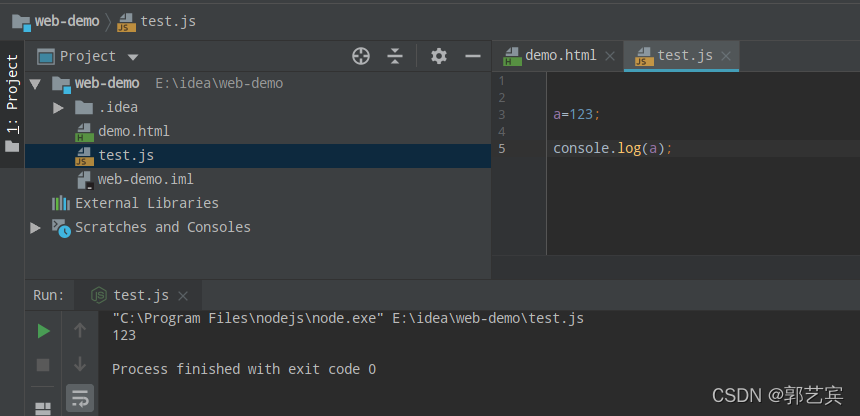Click the folder icon below 1: Project tab
This screenshot has width=860, height=416.
click(12, 146)
